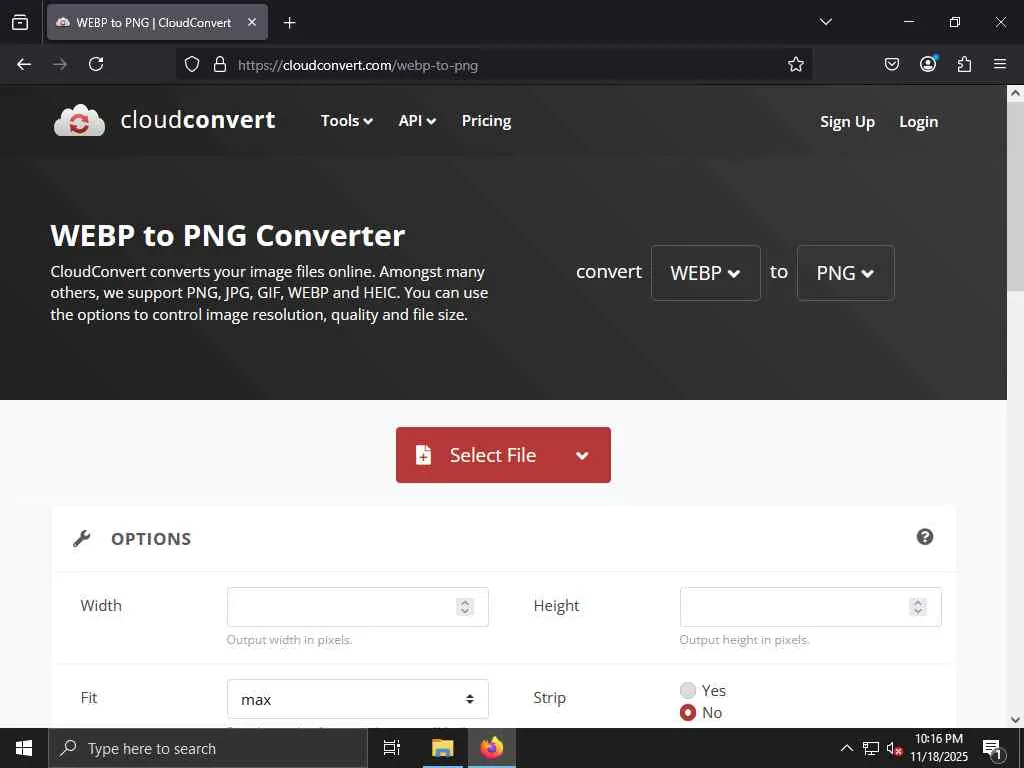Click muted volume tray icon
This screenshot has width=1024, height=768.
(894, 749)
